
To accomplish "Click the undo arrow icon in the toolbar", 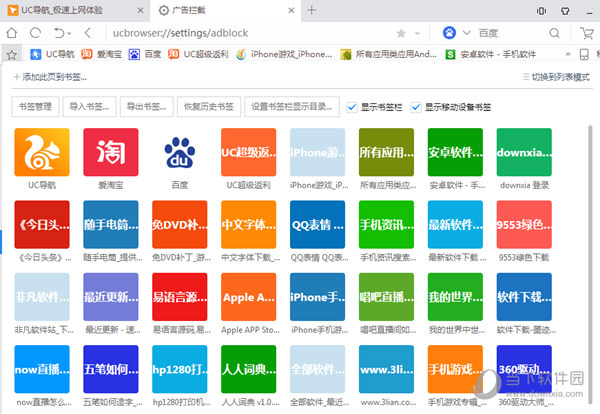I will [59, 33].
